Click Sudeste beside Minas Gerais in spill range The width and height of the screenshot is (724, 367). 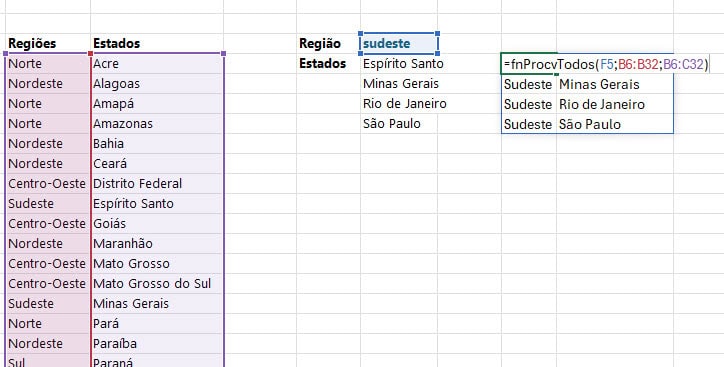(x=529, y=84)
